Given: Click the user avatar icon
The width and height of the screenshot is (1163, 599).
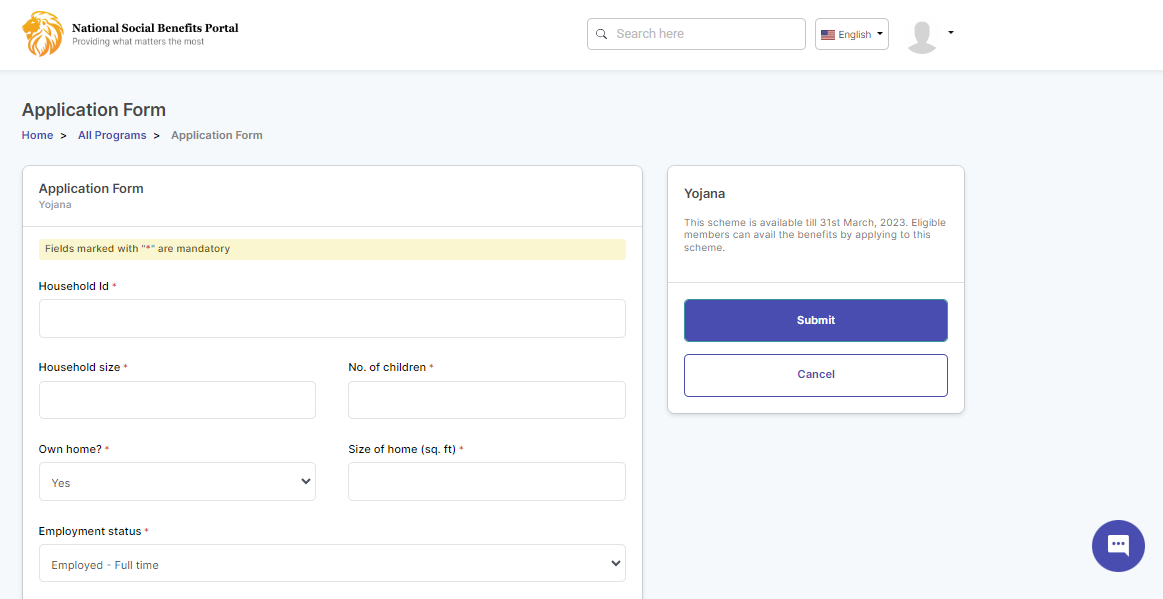Looking at the screenshot, I should [921, 36].
